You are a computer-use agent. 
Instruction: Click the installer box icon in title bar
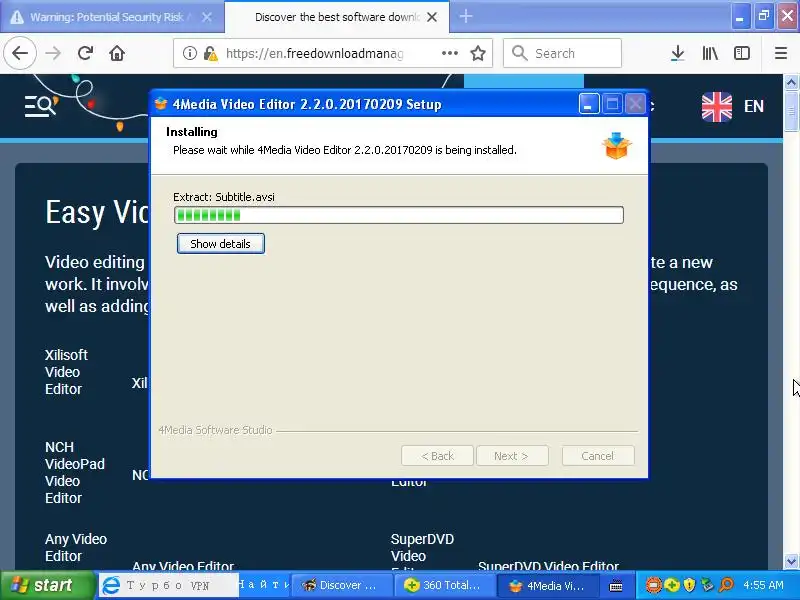click(161, 104)
